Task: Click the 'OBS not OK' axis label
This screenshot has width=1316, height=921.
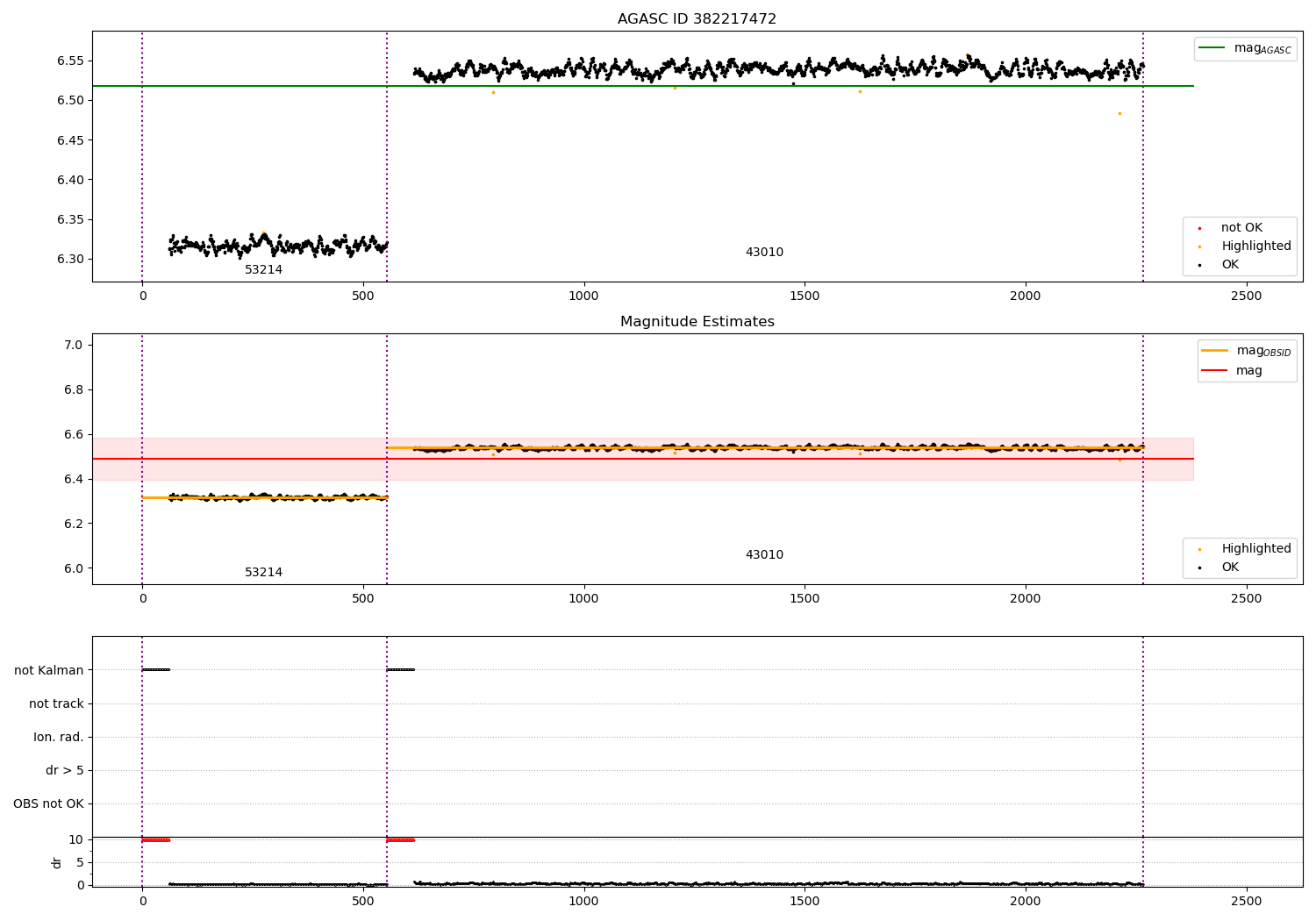Action: (48, 803)
